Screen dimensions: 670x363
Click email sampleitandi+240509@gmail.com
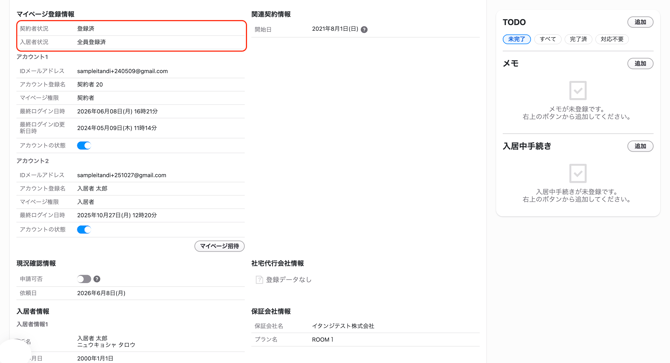[x=122, y=71]
